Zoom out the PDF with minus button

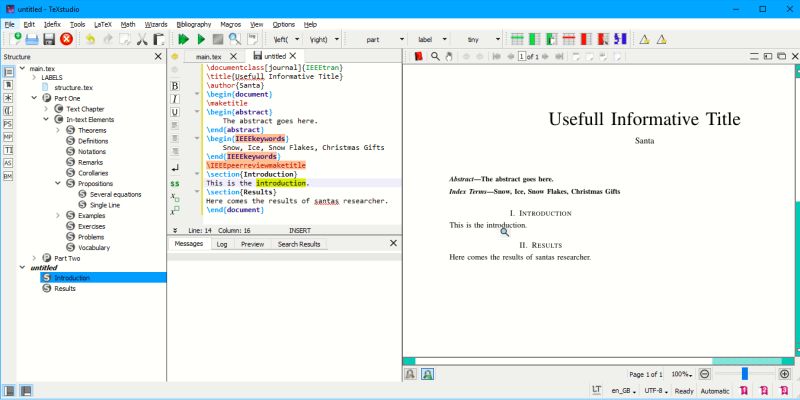click(705, 374)
